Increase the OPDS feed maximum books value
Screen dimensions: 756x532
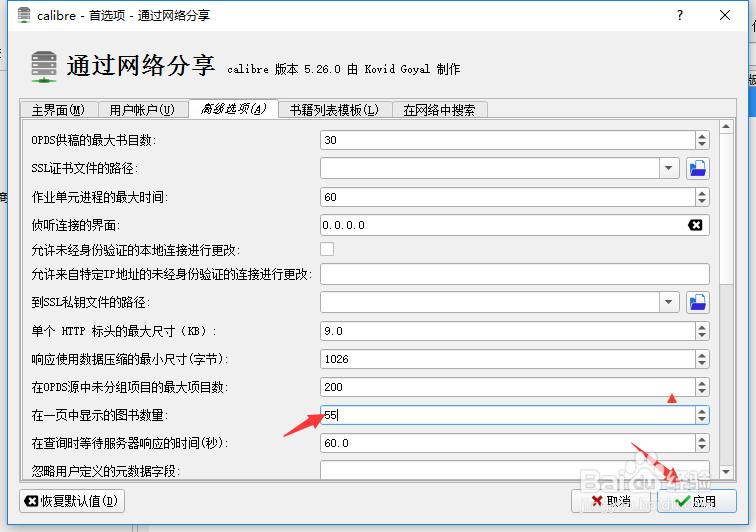pos(702,136)
